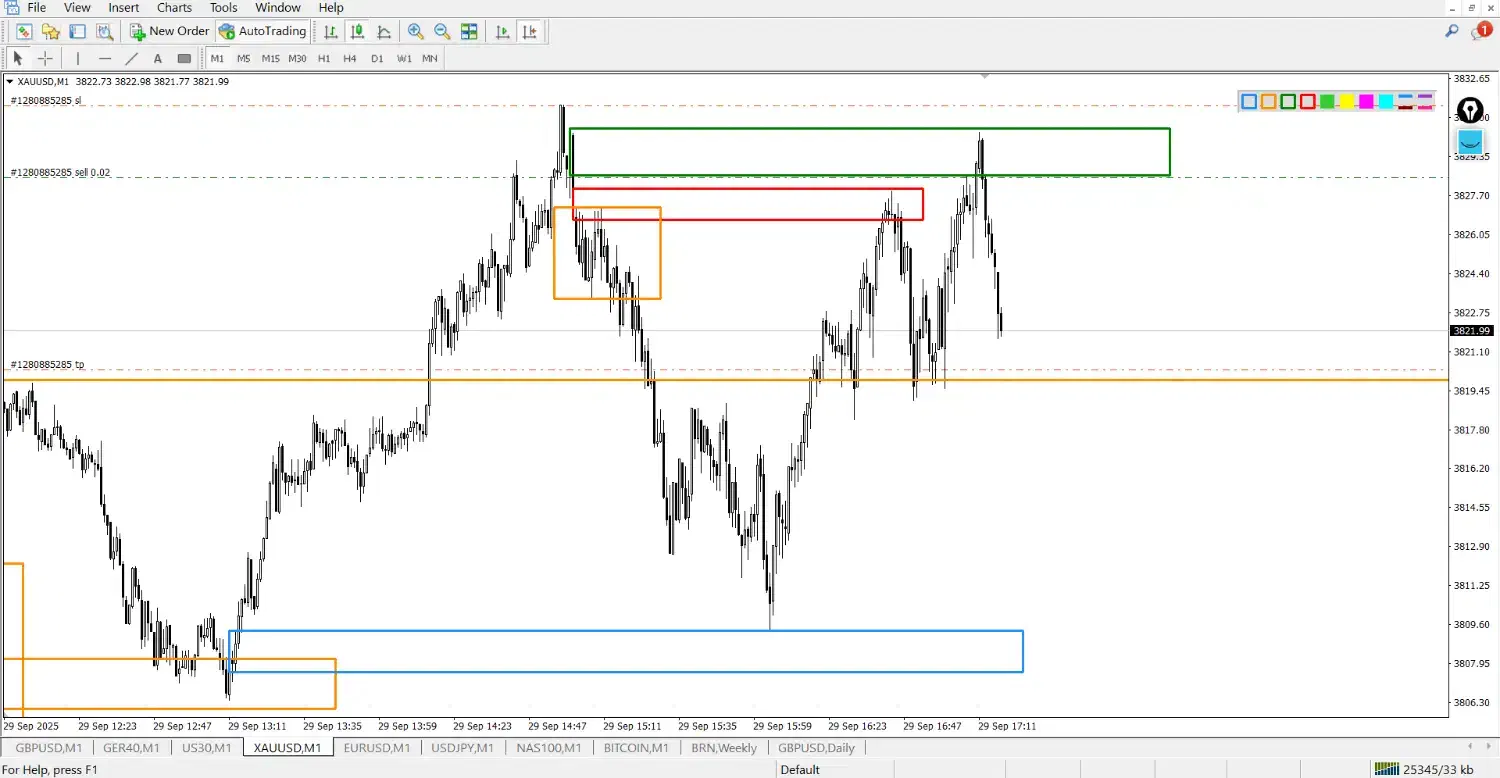Screen dimensions: 1500x778
Task: Click the Default profile in status bar
Action: pyautogui.click(x=800, y=769)
